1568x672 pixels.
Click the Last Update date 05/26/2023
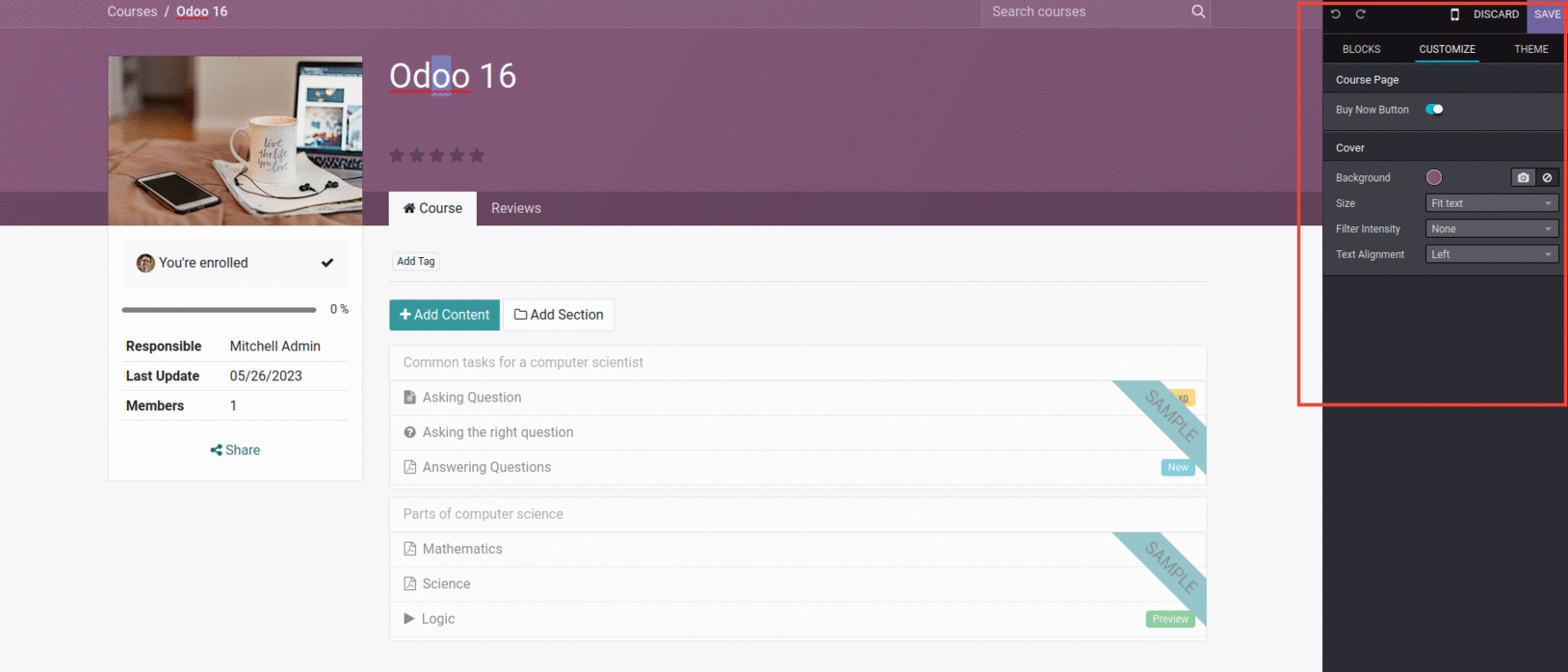[x=266, y=375]
